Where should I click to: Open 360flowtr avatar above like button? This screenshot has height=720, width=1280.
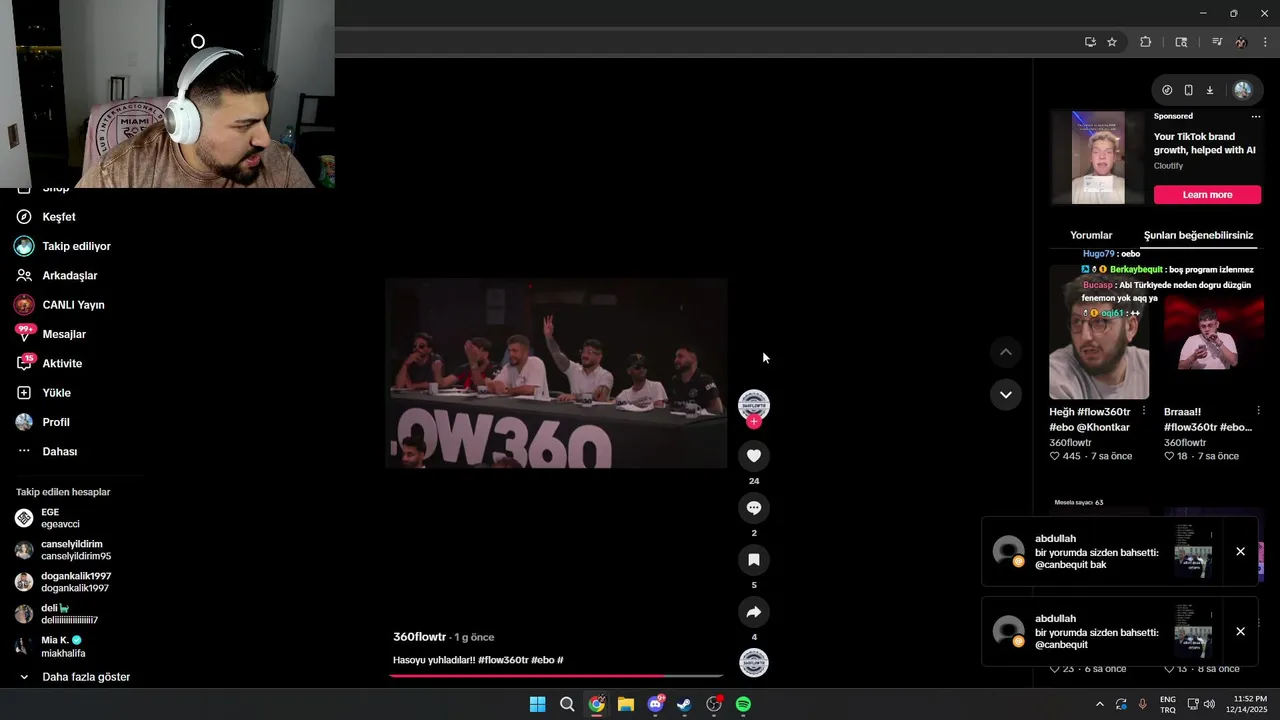tap(754, 404)
